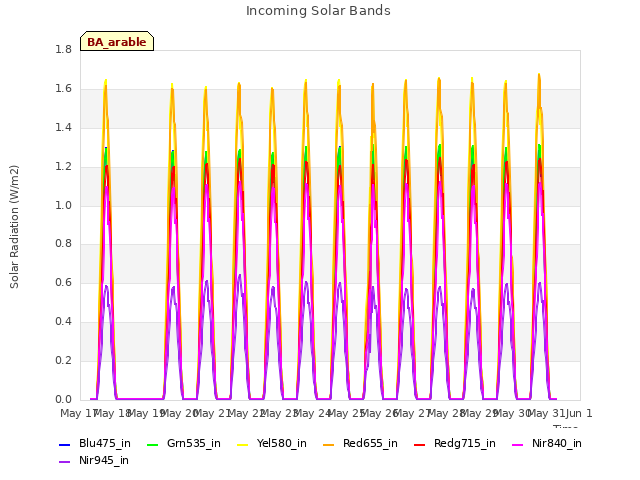Click the Jun 1 x-axis date label
Image resolution: width=640 pixels, height=480 pixels.
[x=579, y=413]
